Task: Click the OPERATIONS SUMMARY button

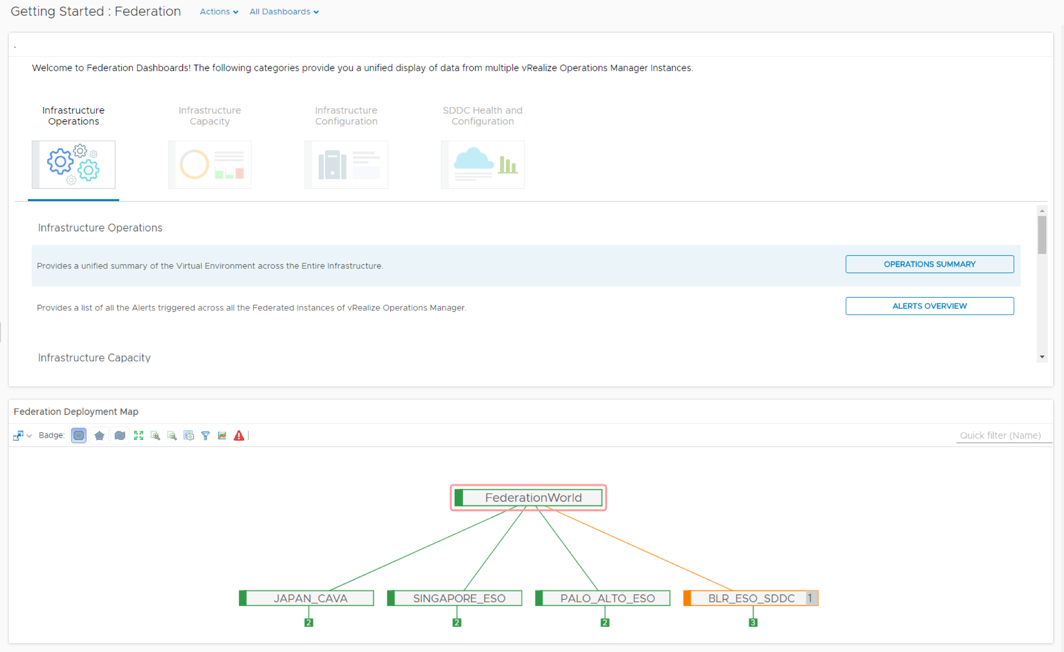Action: [x=929, y=264]
